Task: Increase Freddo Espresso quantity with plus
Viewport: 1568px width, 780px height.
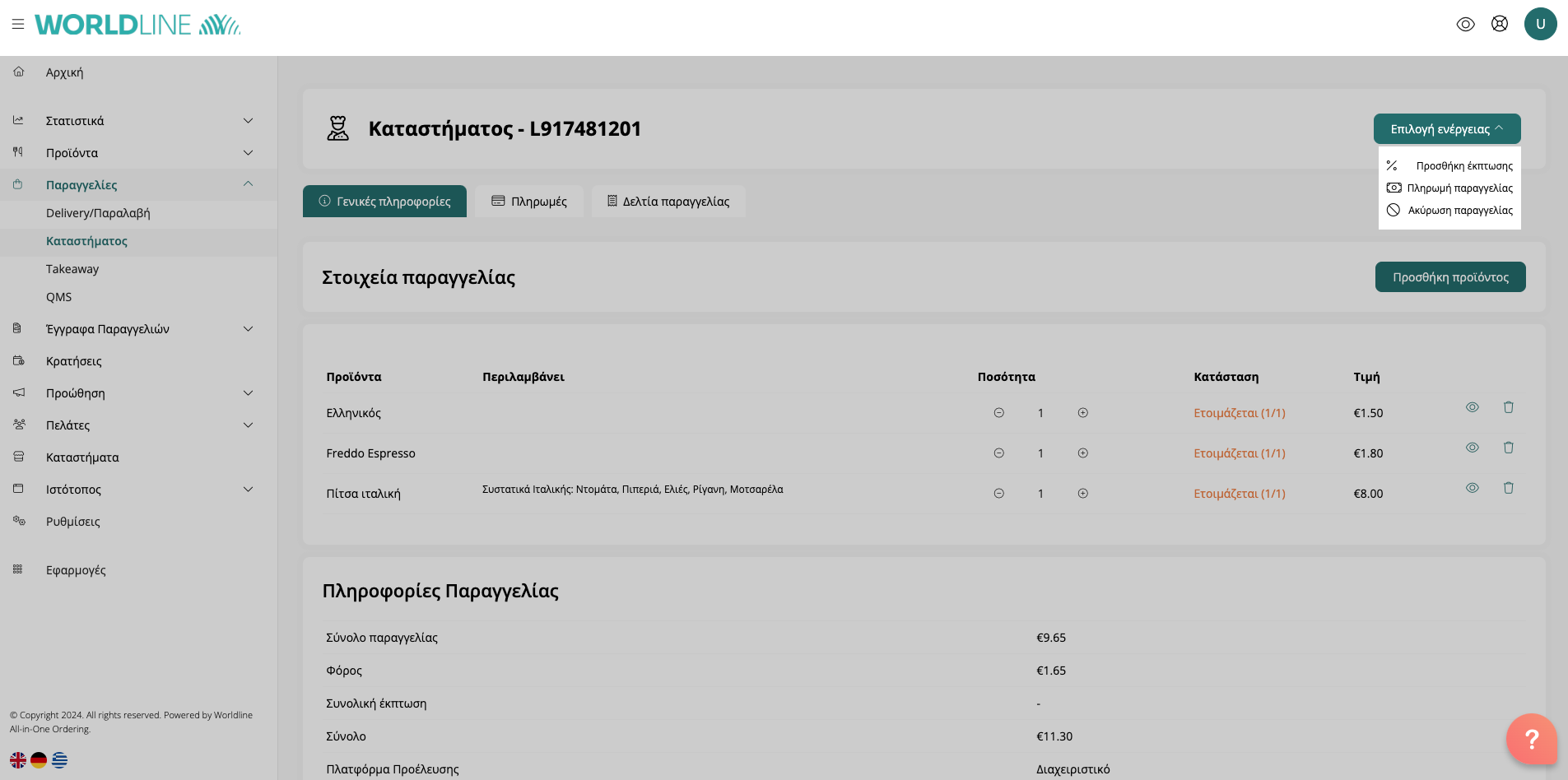Action: point(1082,453)
